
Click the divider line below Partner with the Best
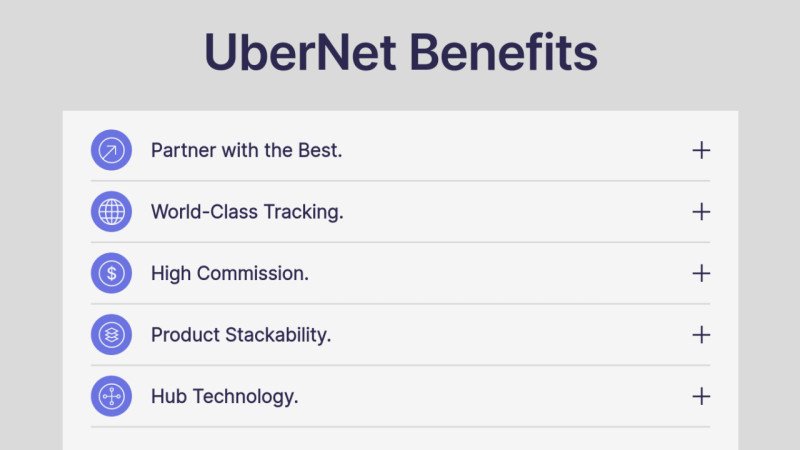[x=400, y=181]
